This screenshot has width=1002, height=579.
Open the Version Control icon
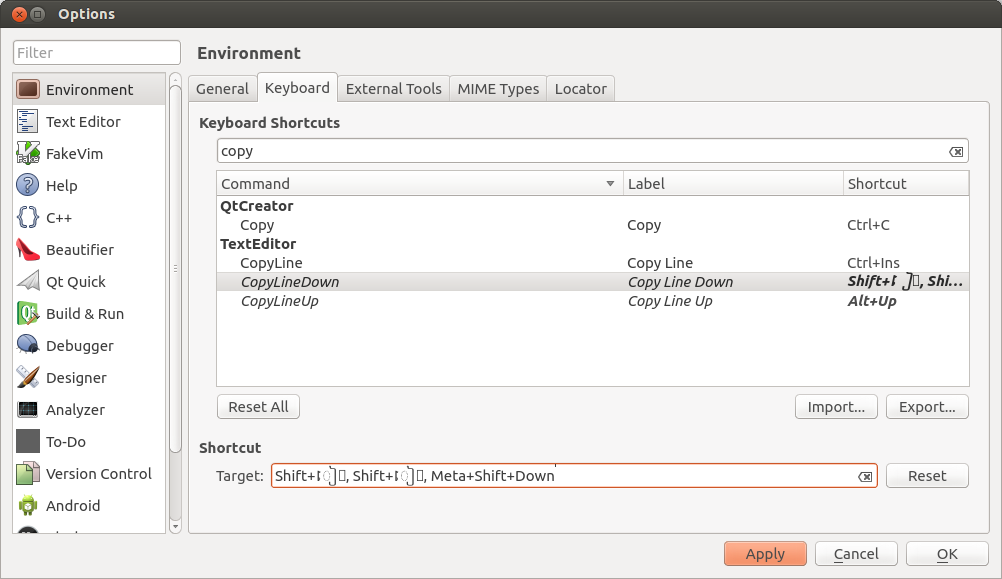(28, 473)
